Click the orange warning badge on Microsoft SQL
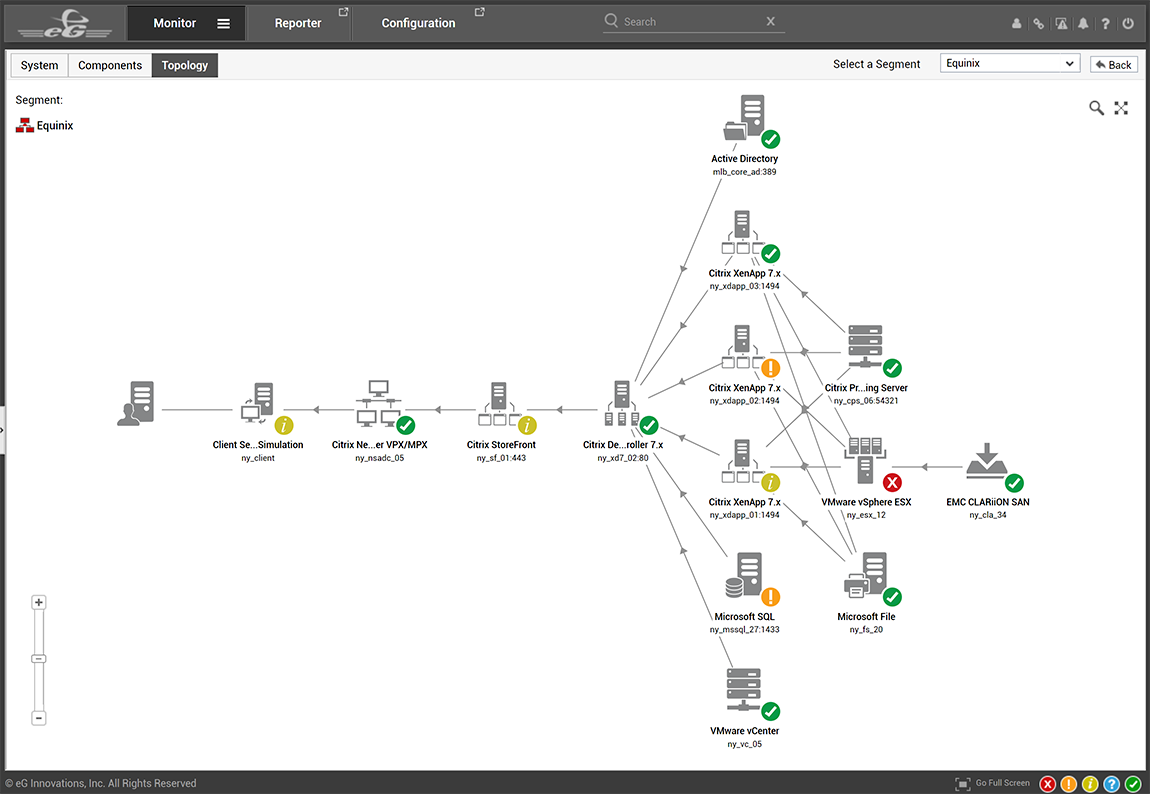The width and height of the screenshot is (1150, 794). (770, 597)
